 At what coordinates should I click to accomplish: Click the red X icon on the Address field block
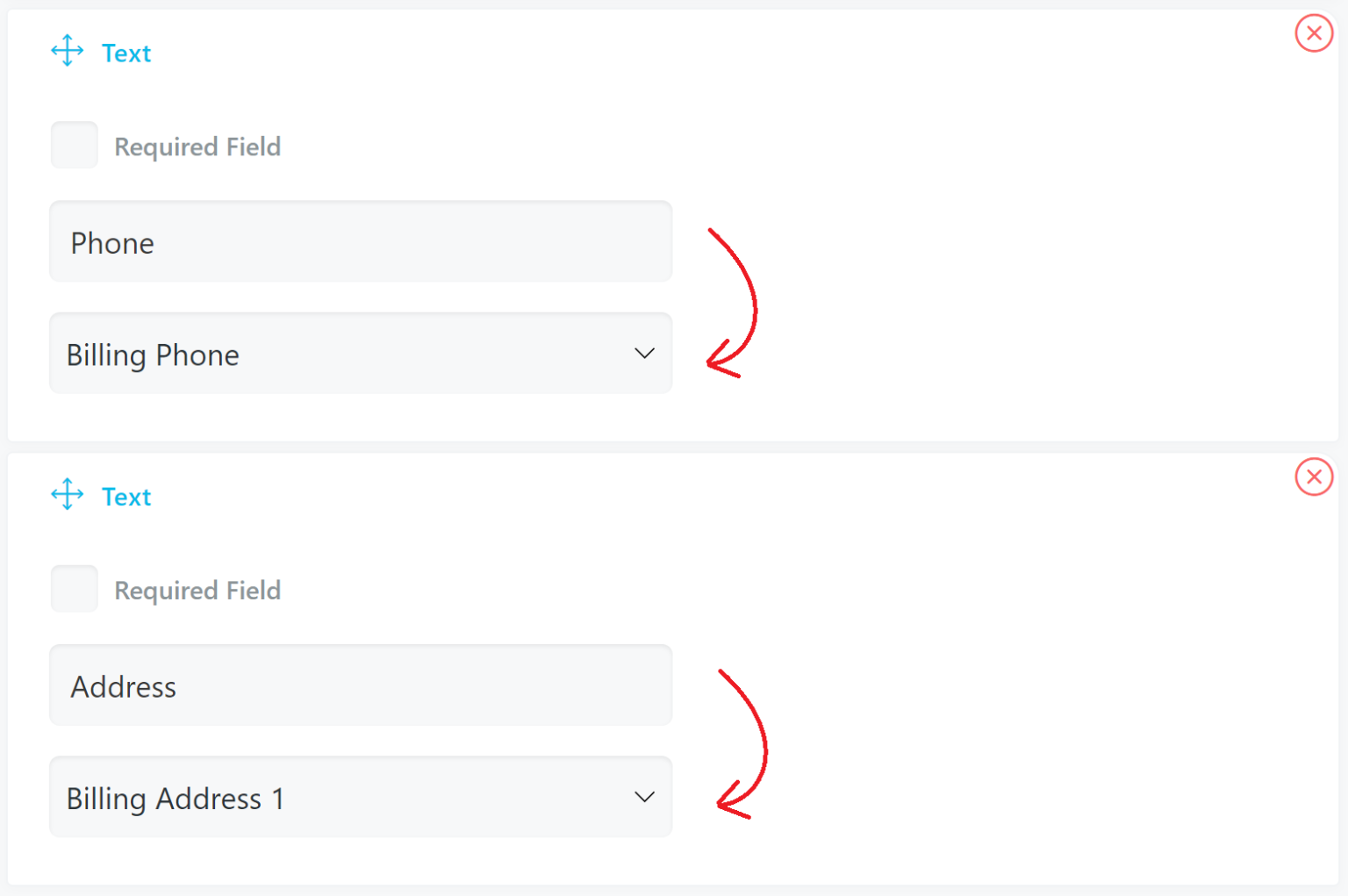coord(1314,477)
